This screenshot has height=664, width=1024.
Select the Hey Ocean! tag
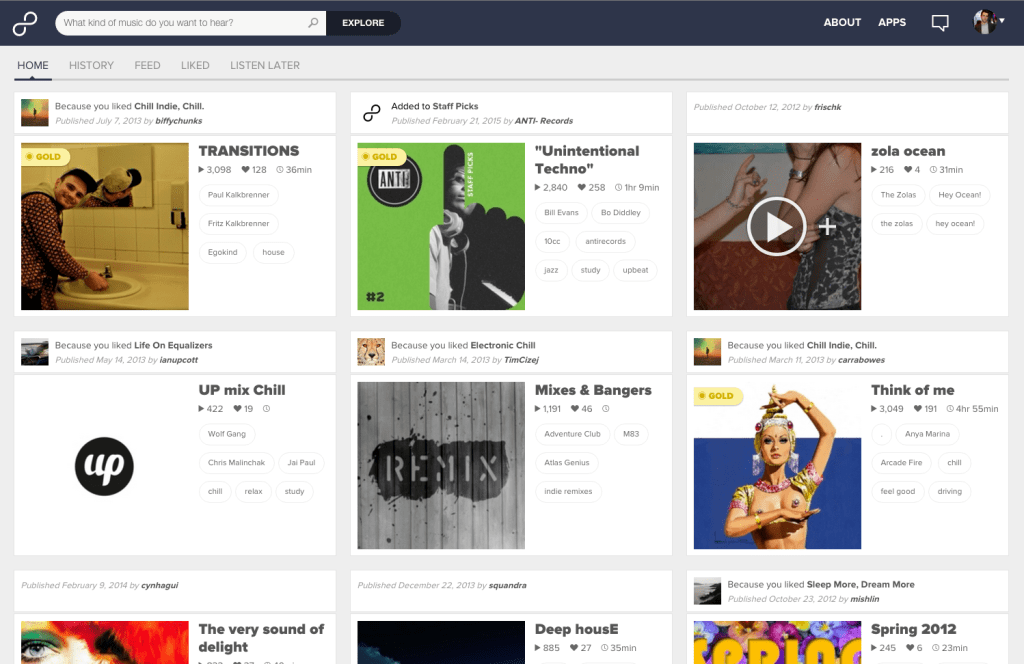coord(959,195)
